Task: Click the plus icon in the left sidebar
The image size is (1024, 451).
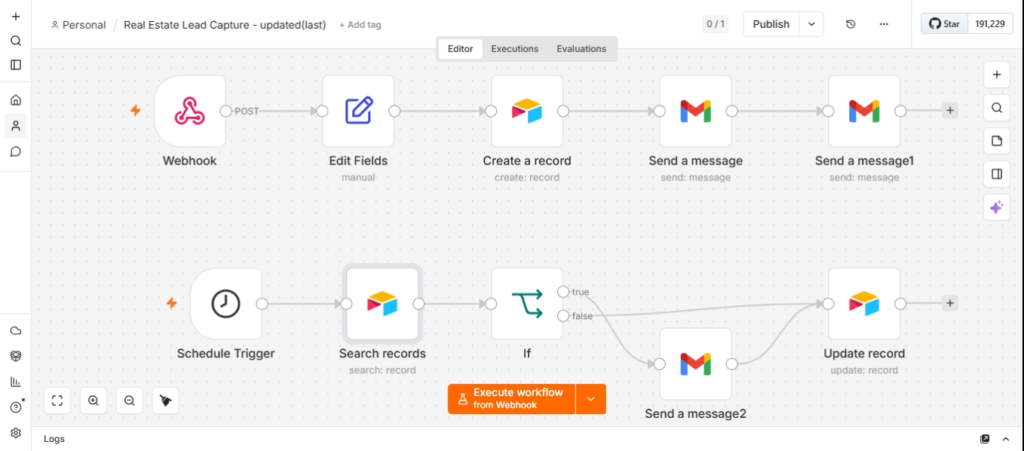Action: (16, 16)
